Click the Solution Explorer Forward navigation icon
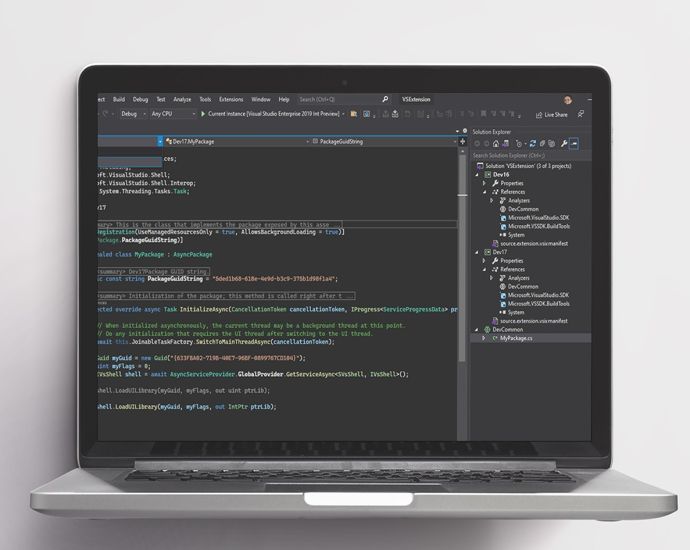Screen dimensions: 690x550 click(486, 144)
